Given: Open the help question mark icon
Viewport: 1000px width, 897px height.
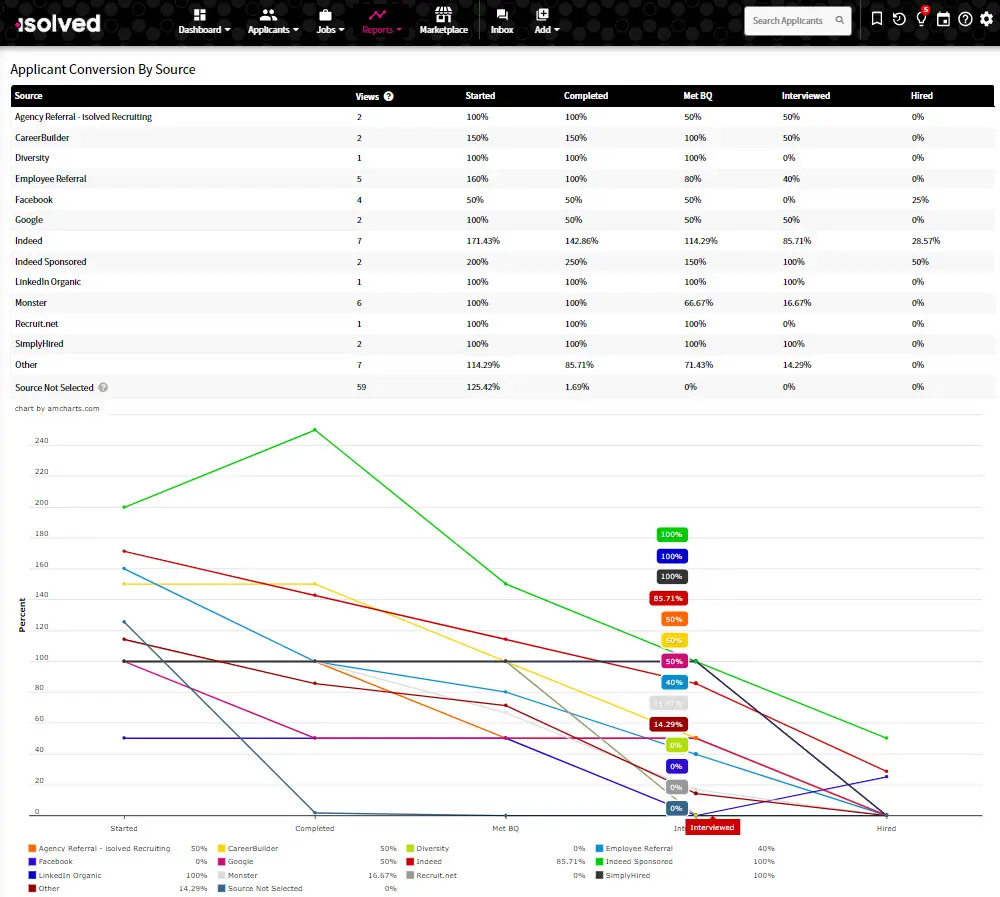Looking at the screenshot, I should (x=966, y=19).
